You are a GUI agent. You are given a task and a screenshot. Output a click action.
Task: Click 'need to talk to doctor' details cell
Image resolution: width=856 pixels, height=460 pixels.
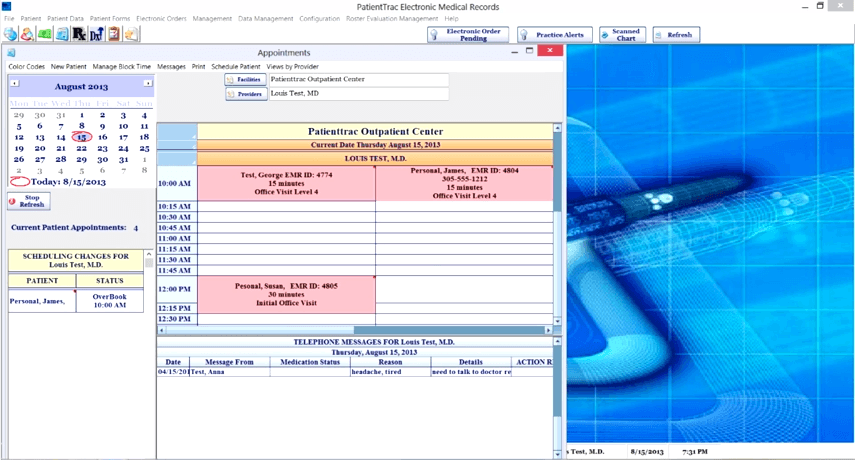tap(472, 372)
